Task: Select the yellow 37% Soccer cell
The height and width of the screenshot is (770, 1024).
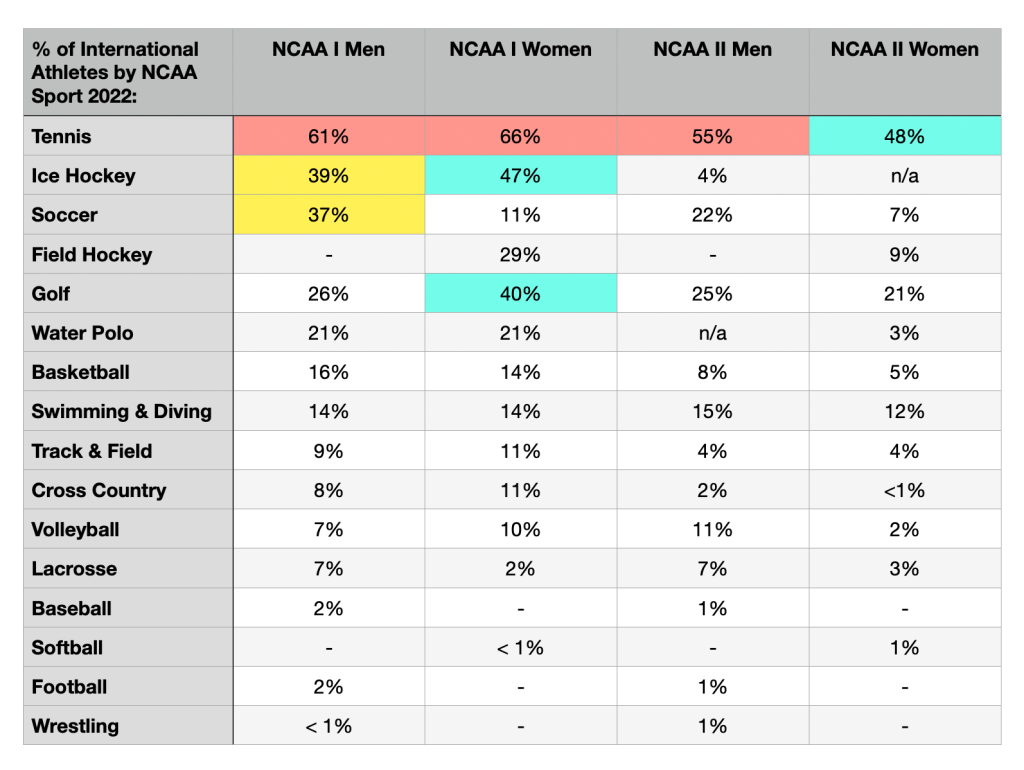Action: point(328,215)
